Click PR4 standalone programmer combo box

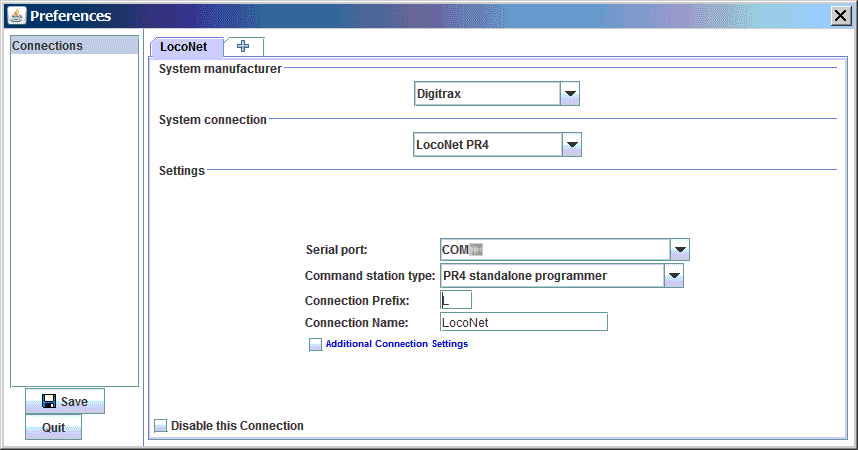(x=561, y=276)
